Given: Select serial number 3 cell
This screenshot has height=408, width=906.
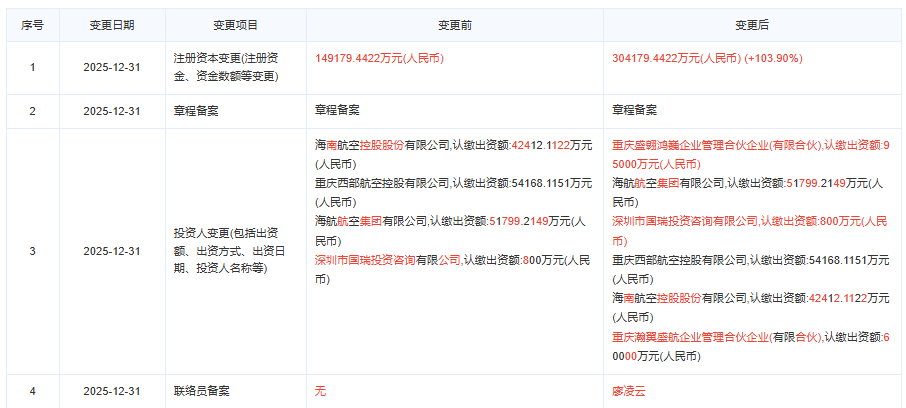Looking at the screenshot, I should tap(32, 251).
